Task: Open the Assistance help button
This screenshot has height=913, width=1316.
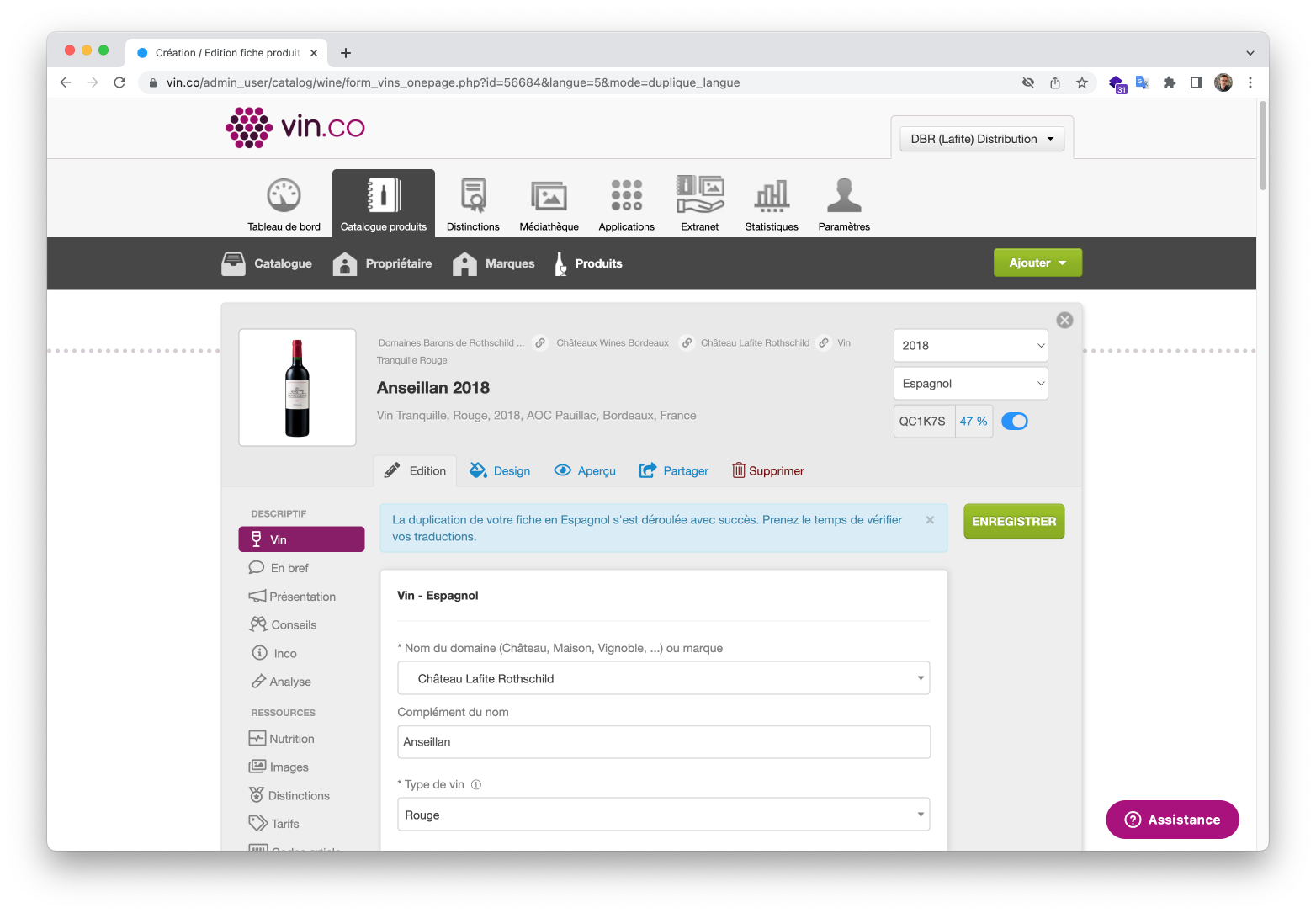Action: 1172,820
